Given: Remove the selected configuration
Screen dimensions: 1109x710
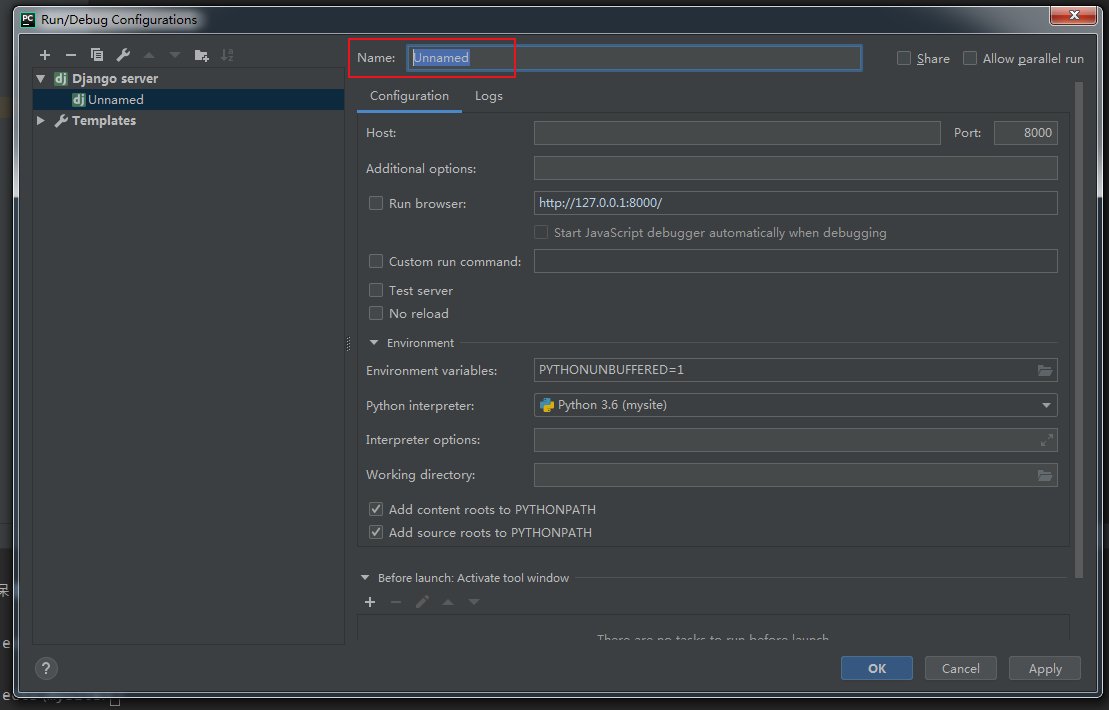Looking at the screenshot, I should pyautogui.click(x=70, y=55).
